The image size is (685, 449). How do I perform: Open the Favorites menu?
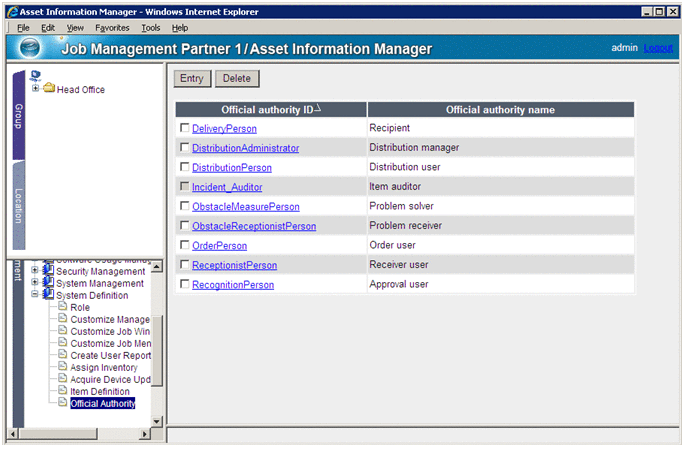pos(112,27)
